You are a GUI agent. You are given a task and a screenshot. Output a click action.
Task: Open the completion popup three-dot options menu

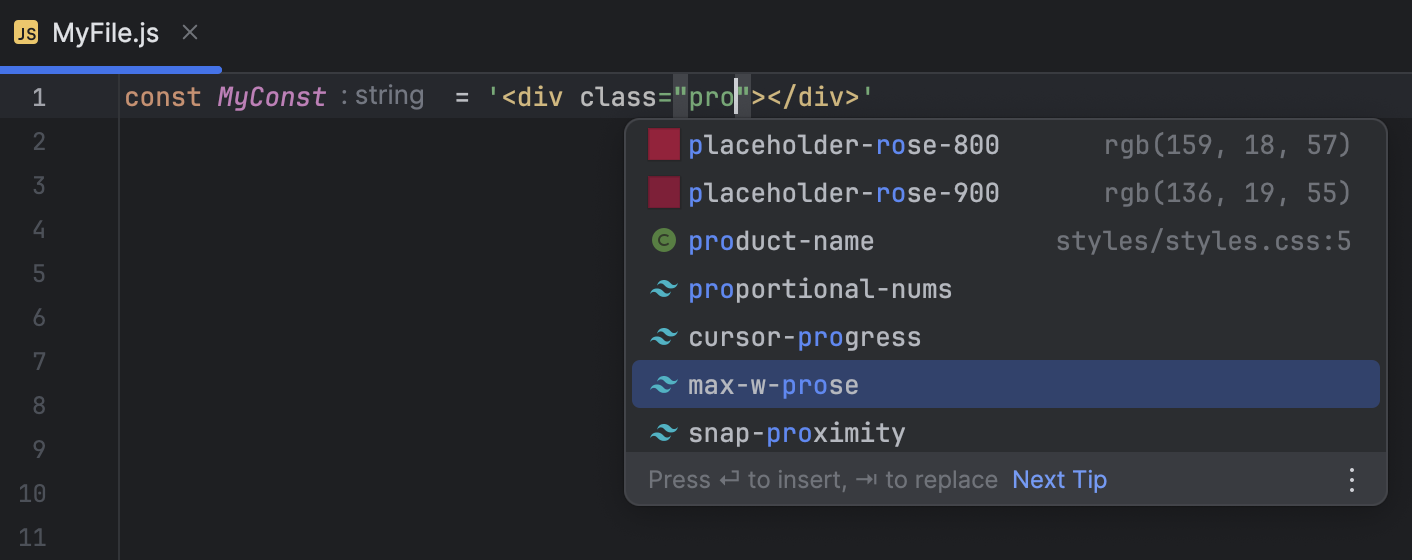coord(1352,480)
